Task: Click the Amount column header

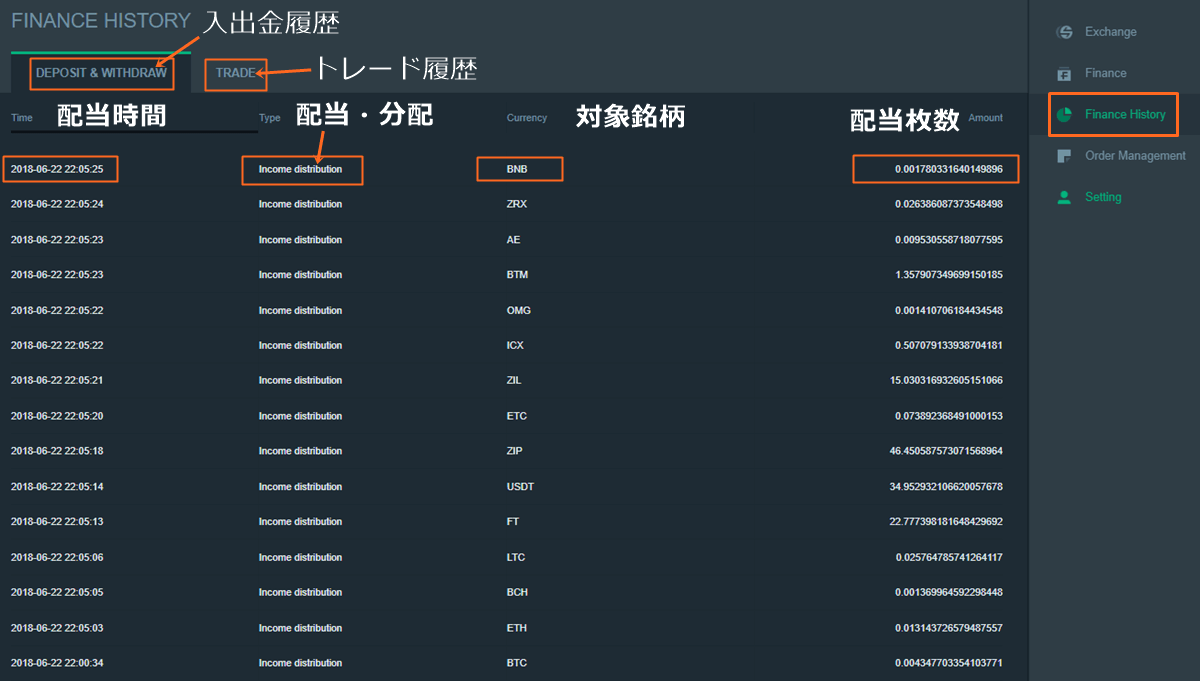Action: tap(985, 117)
